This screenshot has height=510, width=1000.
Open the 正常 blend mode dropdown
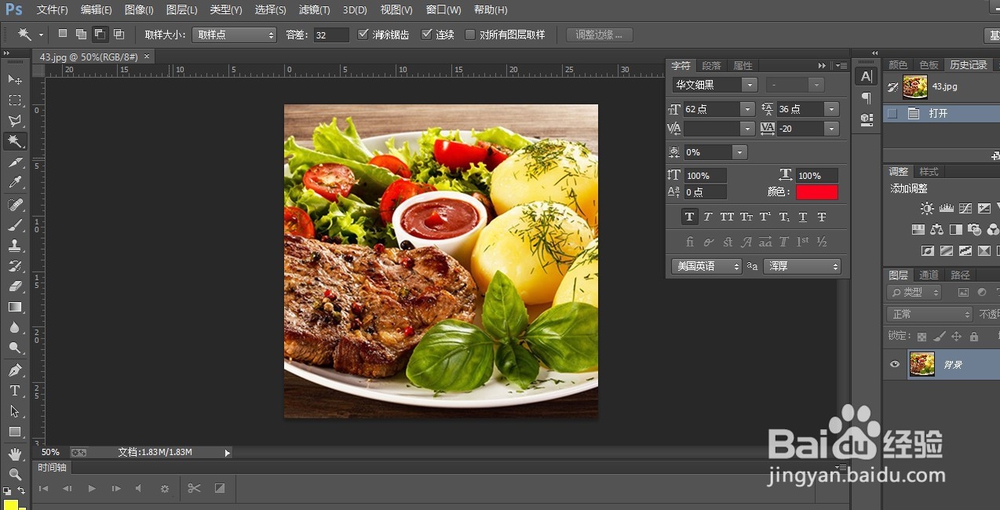(x=929, y=314)
